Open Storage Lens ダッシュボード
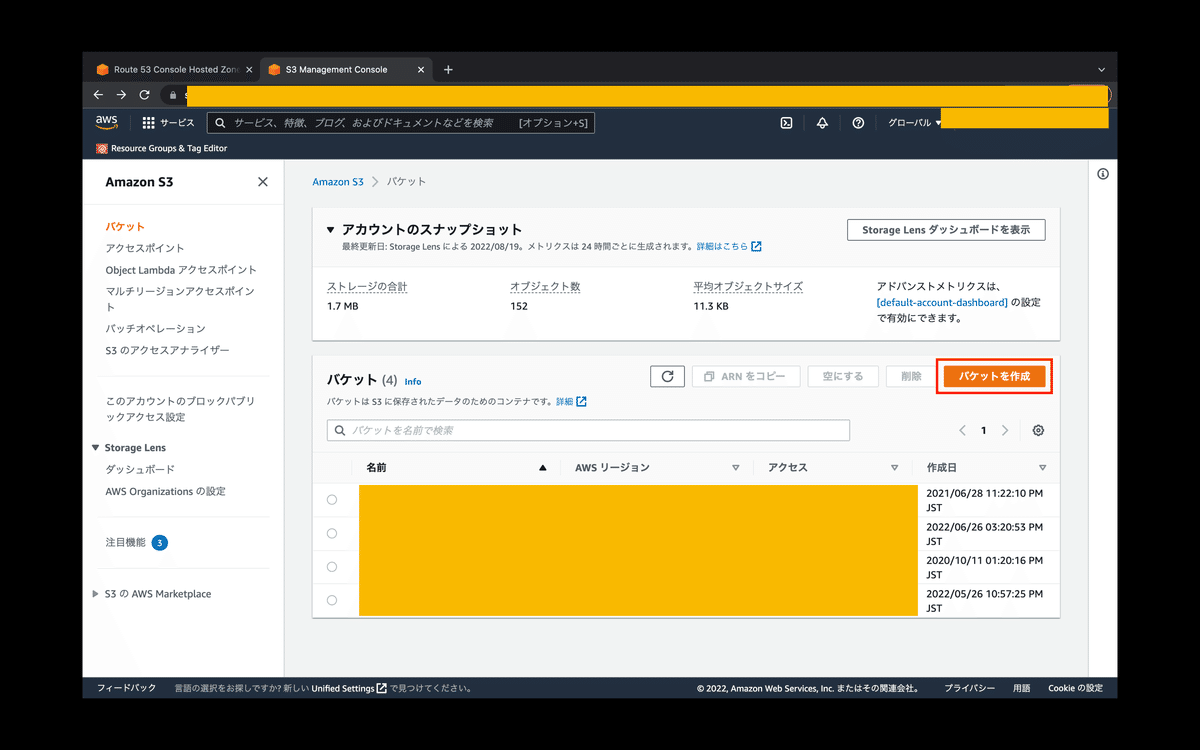 click(x=140, y=469)
